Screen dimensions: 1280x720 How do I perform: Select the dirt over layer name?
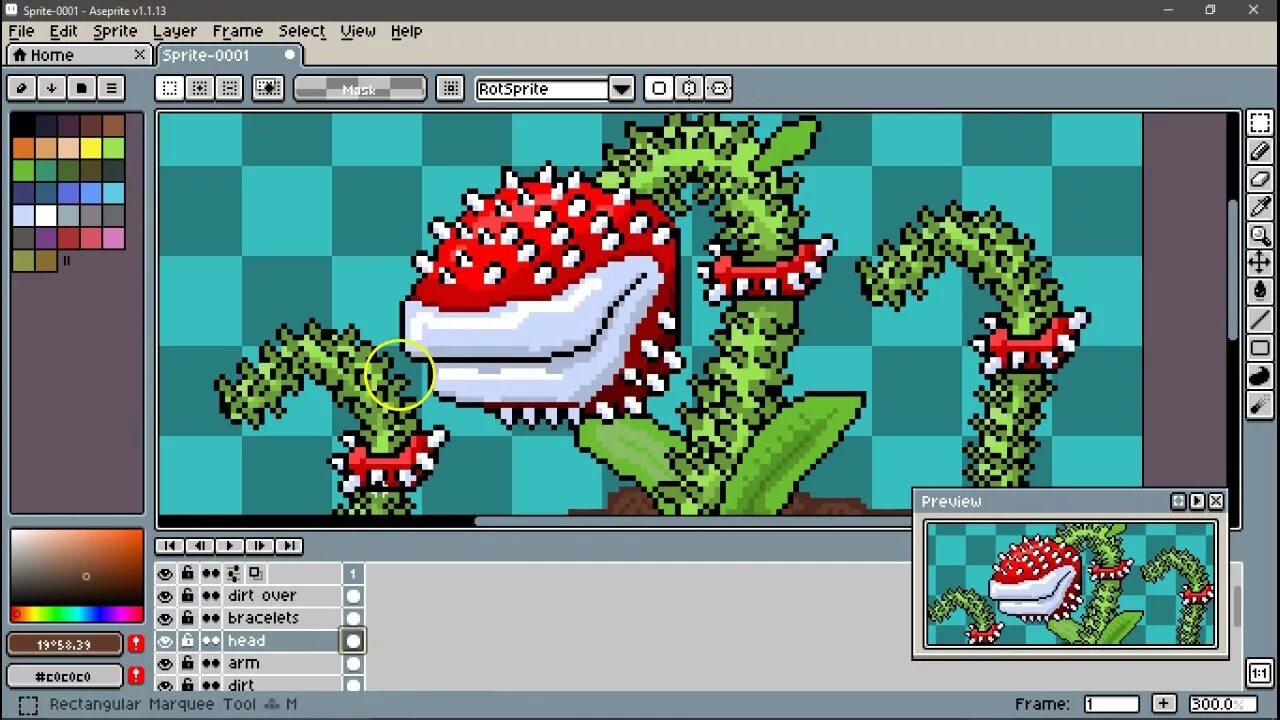[x=262, y=596]
